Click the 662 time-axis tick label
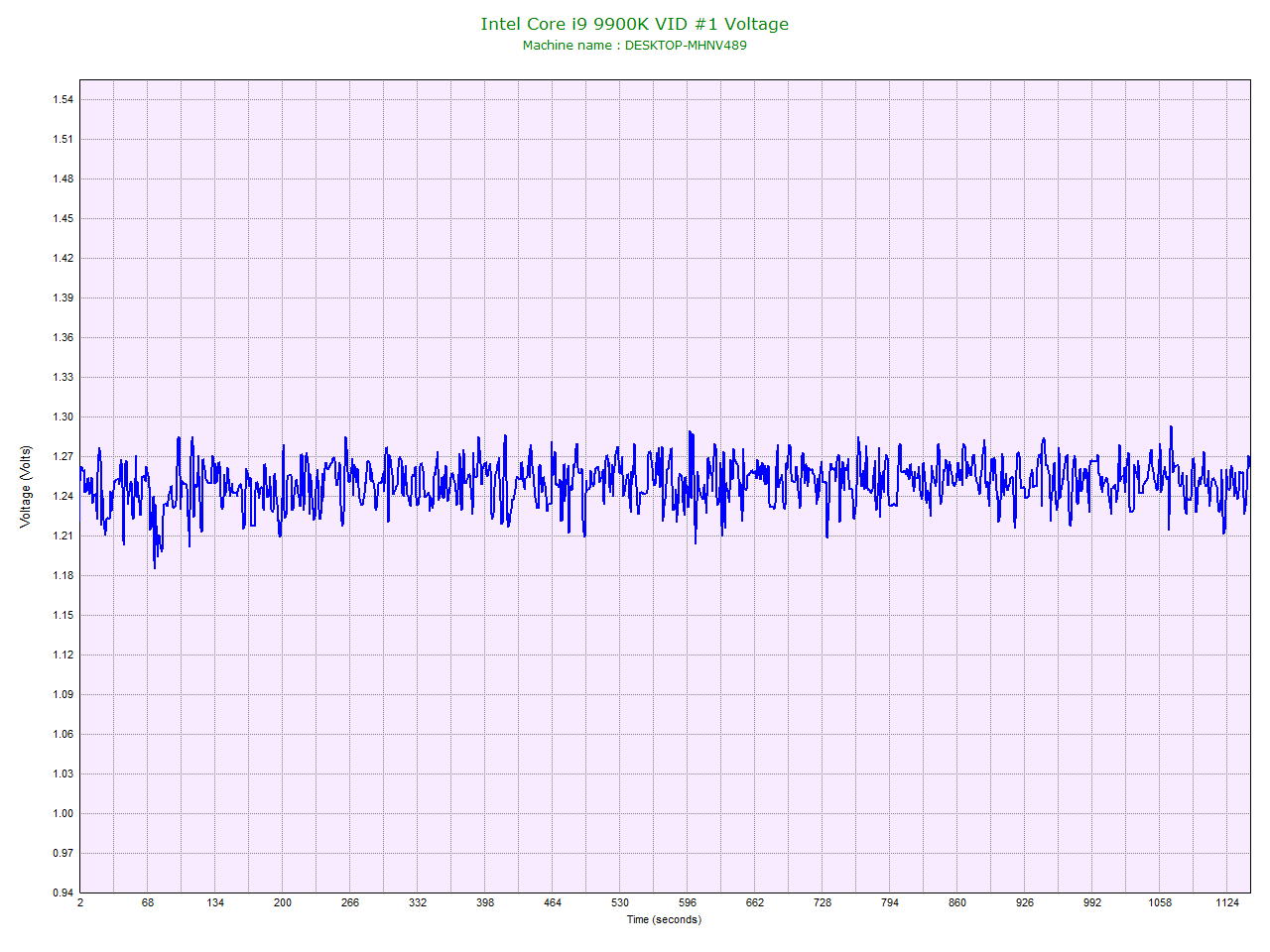 click(x=755, y=902)
